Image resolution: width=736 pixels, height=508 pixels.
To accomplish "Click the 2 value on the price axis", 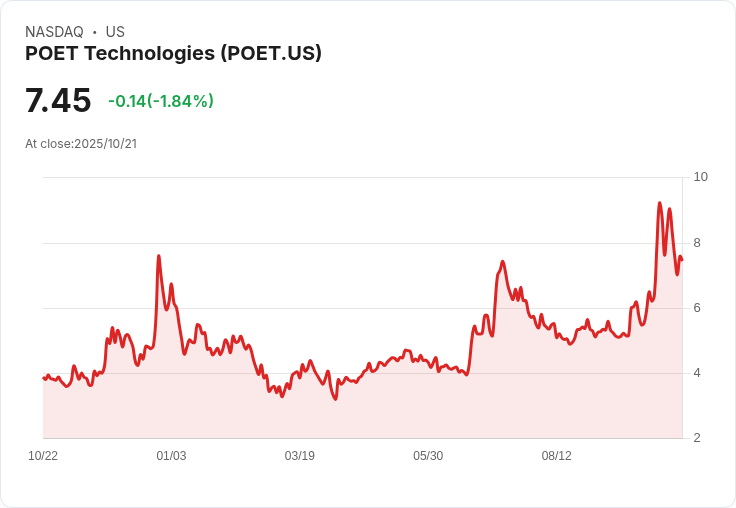I will click(x=697, y=438).
